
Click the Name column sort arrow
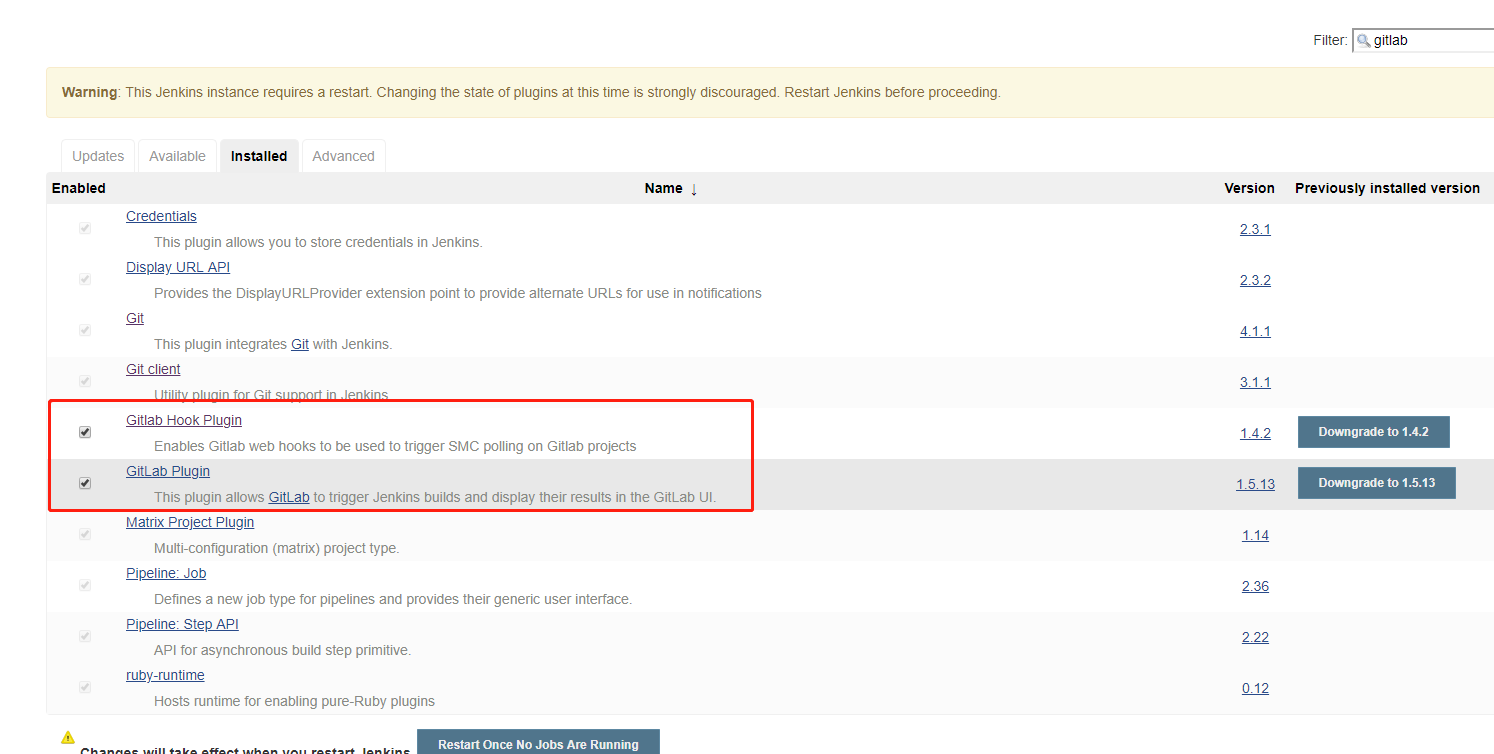click(694, 189)
